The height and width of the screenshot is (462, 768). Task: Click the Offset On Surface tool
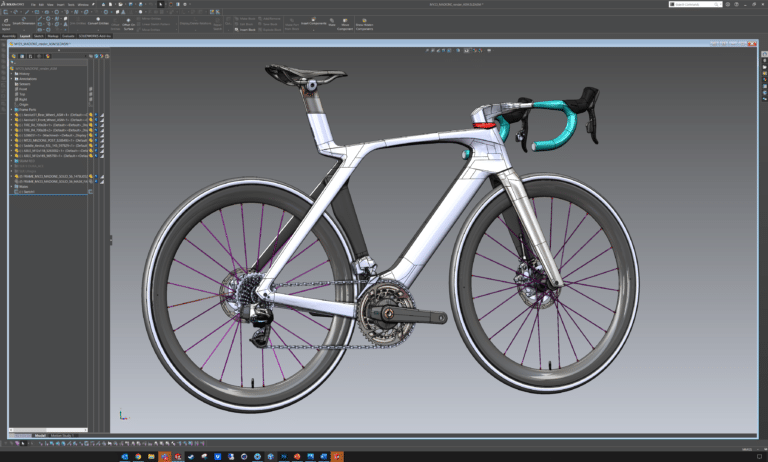coord(129,22)
